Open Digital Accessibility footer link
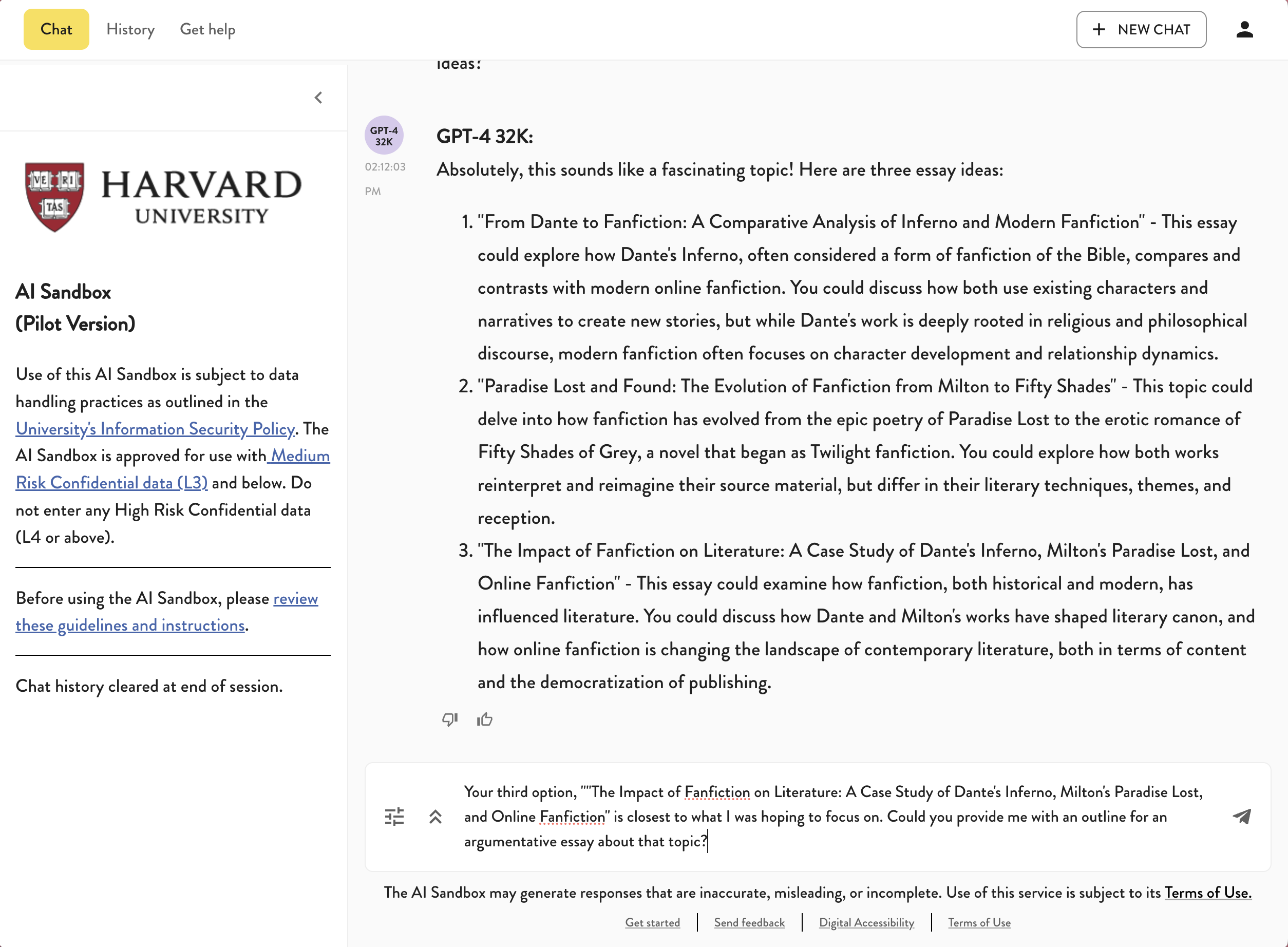The width and height of the screenshot is (1288, 947). coord(866,922)
